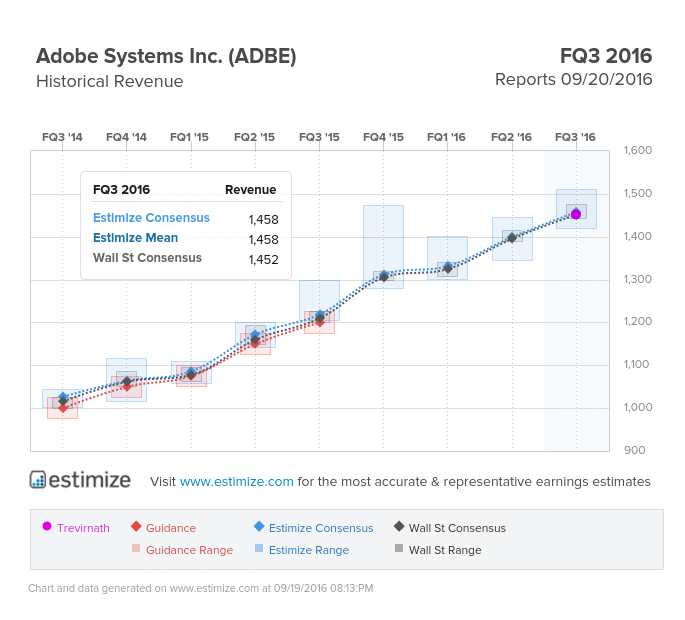Click the Estimize Mean tooltip row label

coord(135,238)
